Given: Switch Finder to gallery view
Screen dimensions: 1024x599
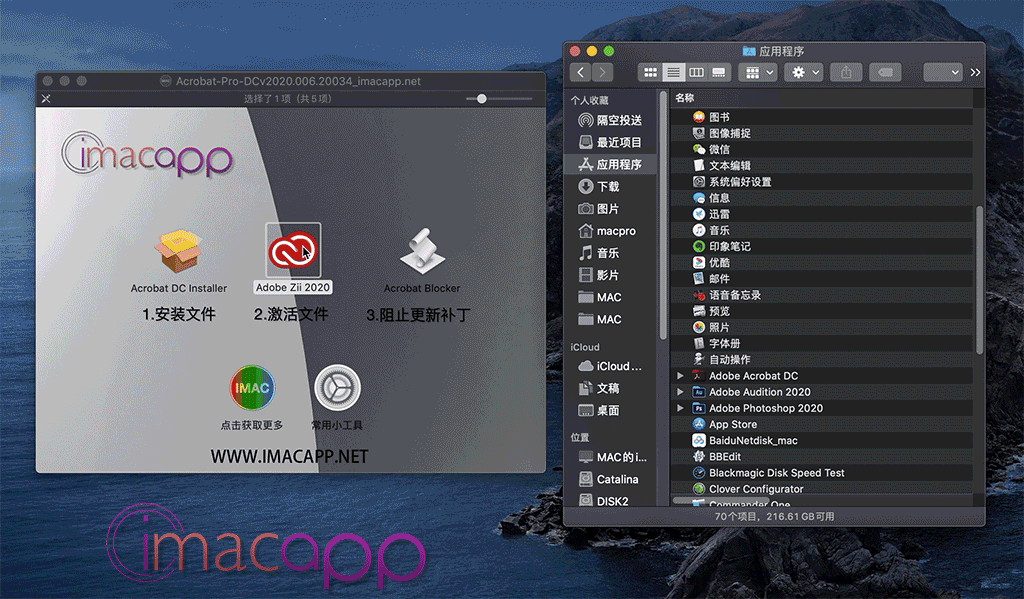Looking at the screenshot, I should pos(718,73).
